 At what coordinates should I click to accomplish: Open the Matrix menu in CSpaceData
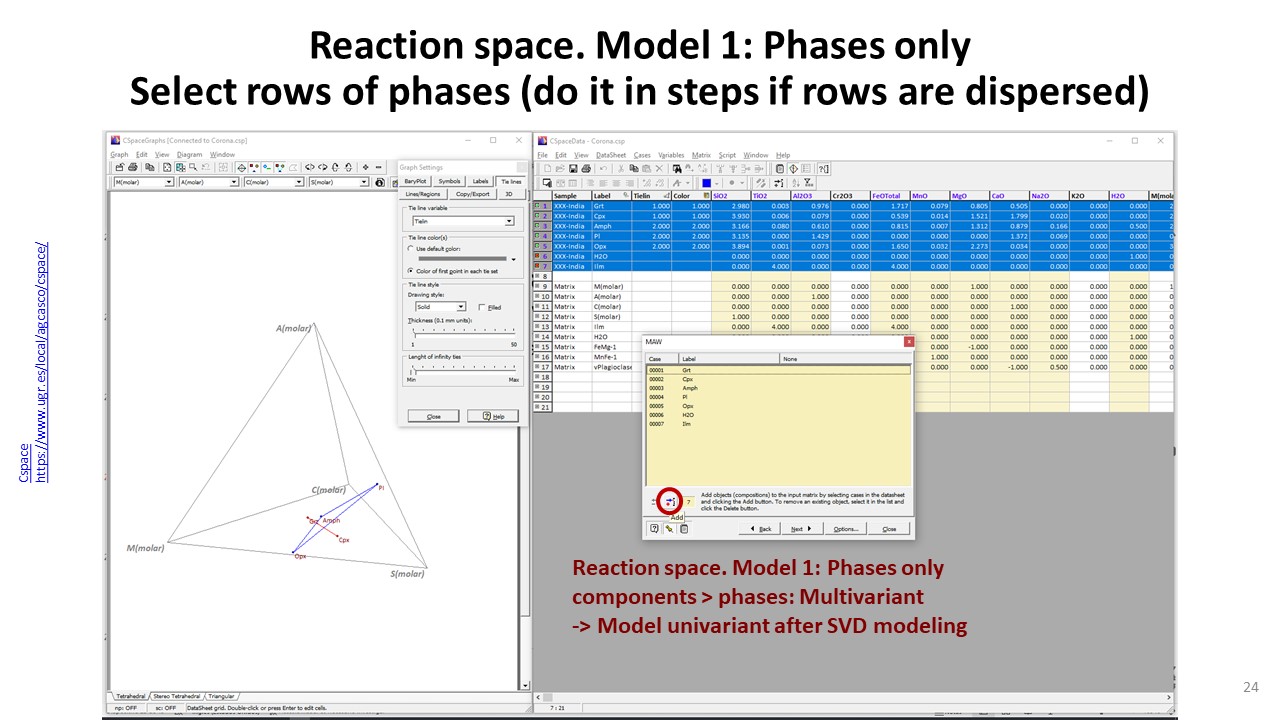click(701, 155)
